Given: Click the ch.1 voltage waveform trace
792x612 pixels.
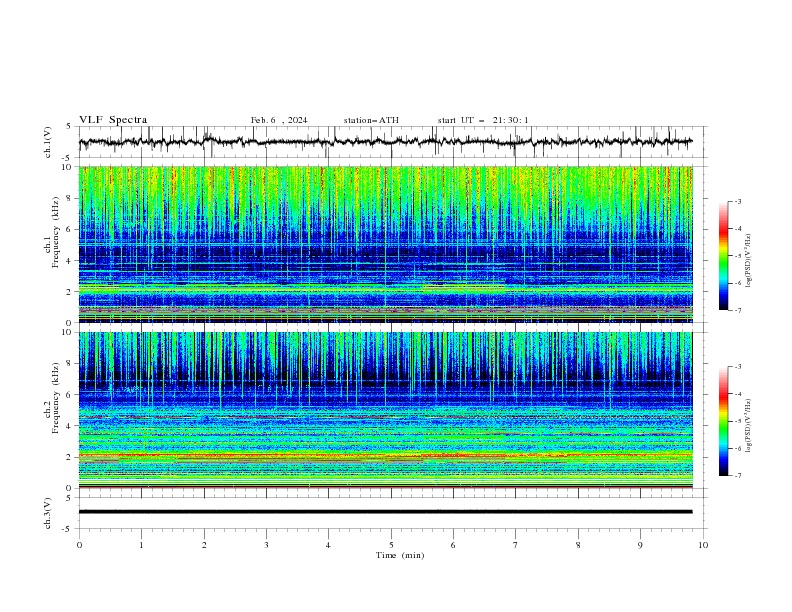Looking at the screenshot, I should pyautogui.click(x=385, y=142).
